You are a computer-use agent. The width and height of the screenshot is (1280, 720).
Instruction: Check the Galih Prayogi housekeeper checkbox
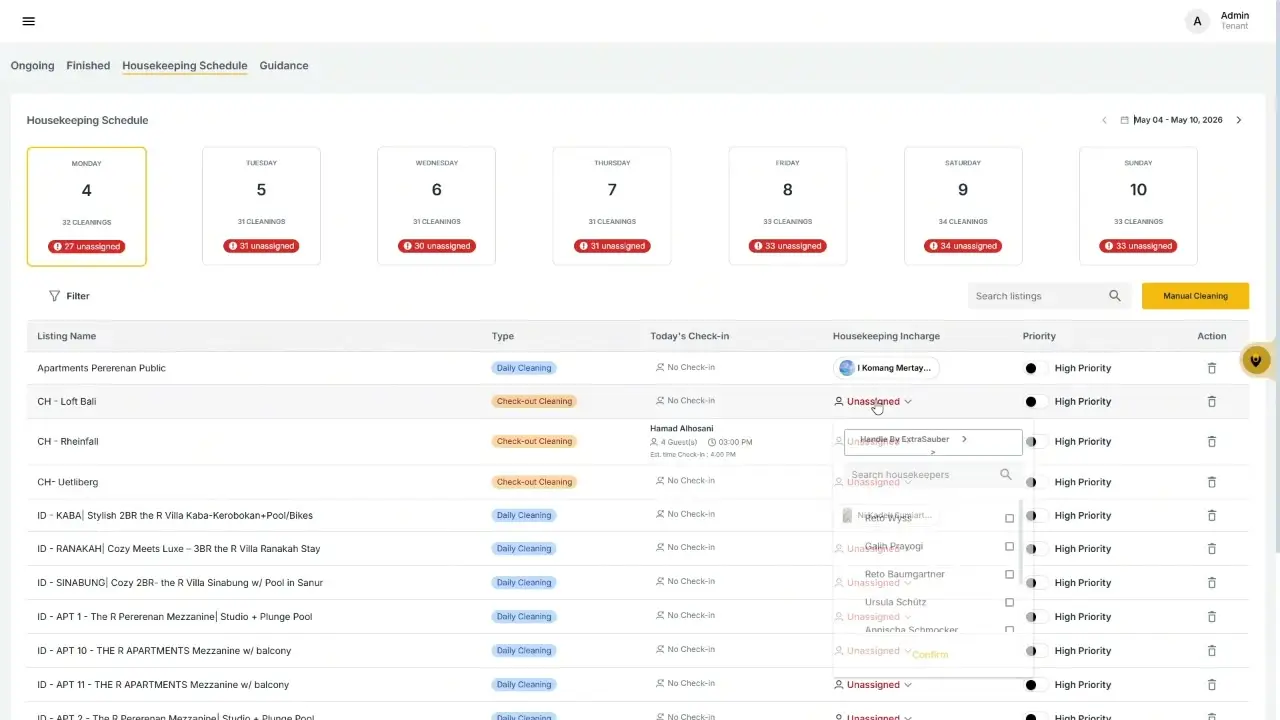coord(1009,547)
